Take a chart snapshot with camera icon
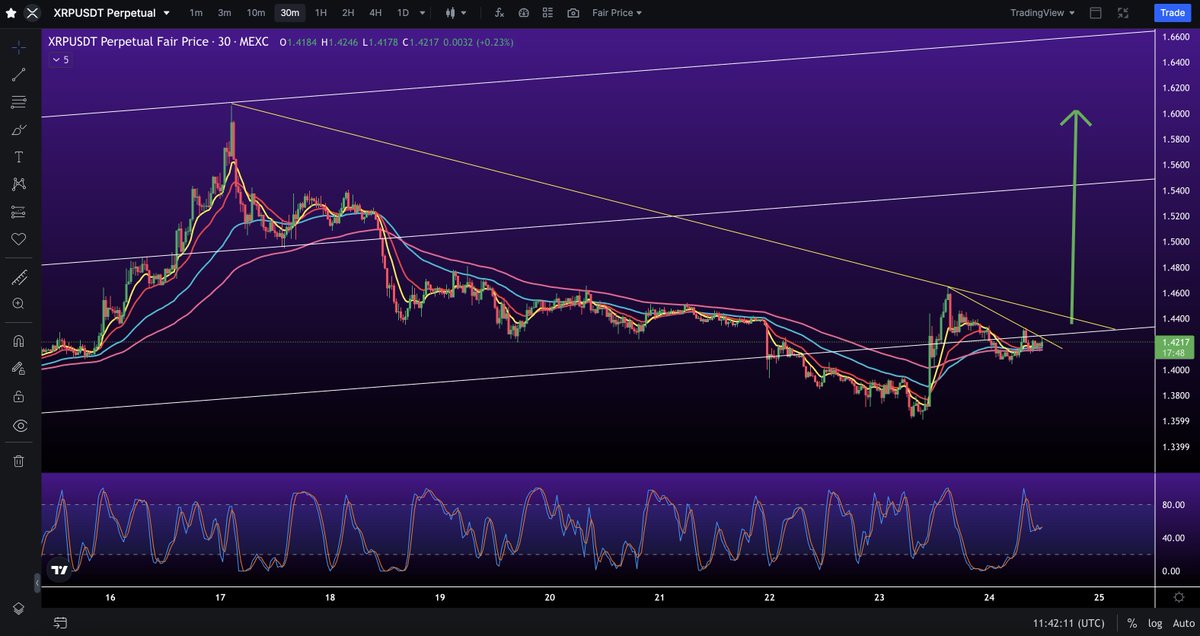The image size is (1200, 636). click(573, 13)
